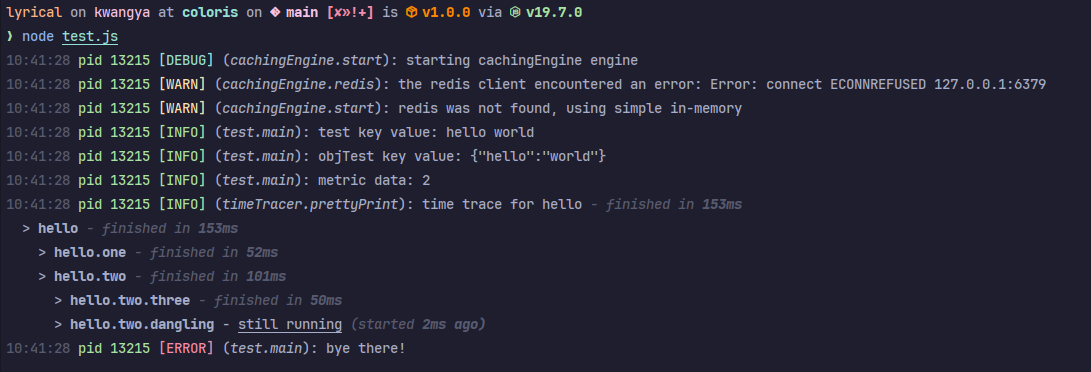Click the underlined still running status
This screenshot has width=1091, height=372.
(x=290, y=324)
